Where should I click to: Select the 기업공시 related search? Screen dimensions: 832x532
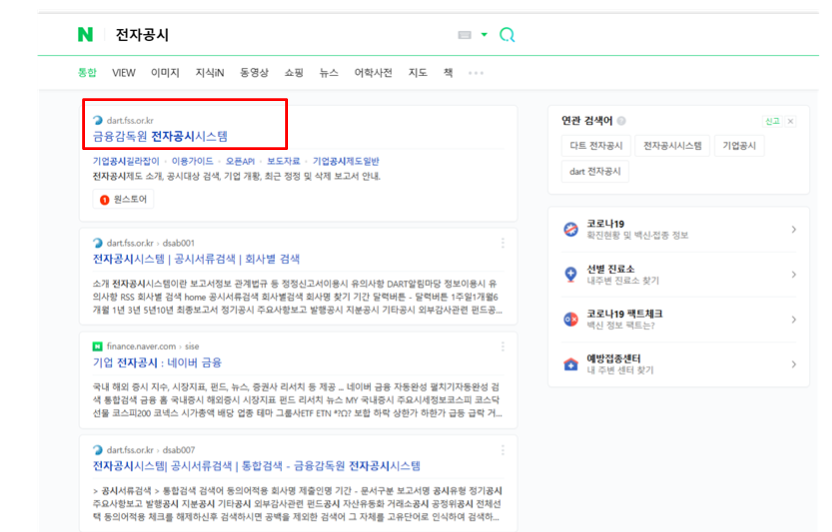click(739, 146)
